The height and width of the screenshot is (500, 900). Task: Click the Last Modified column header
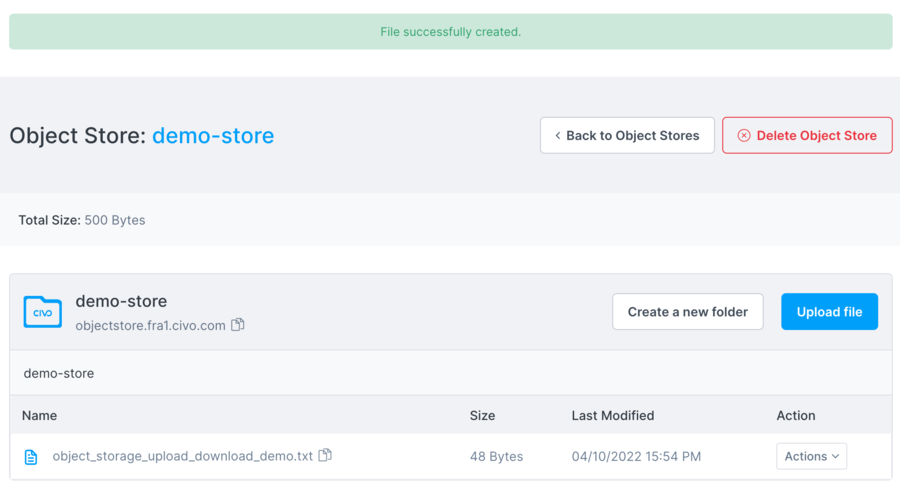(x=613, y=415)
